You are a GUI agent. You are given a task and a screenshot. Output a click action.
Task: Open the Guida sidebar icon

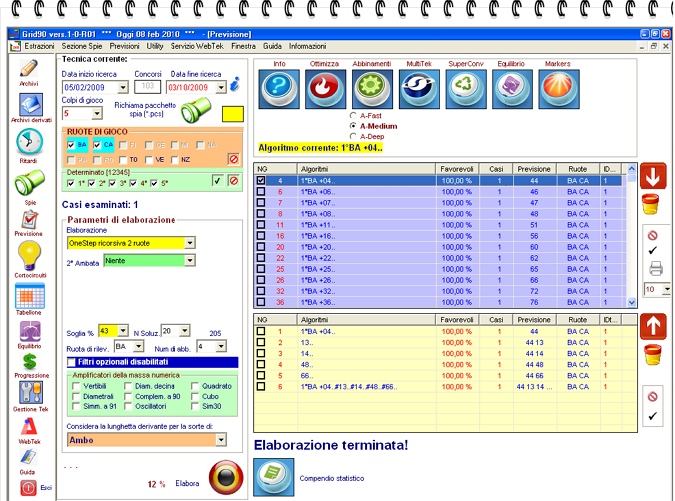pyautogui.click(x=28, y=458)
